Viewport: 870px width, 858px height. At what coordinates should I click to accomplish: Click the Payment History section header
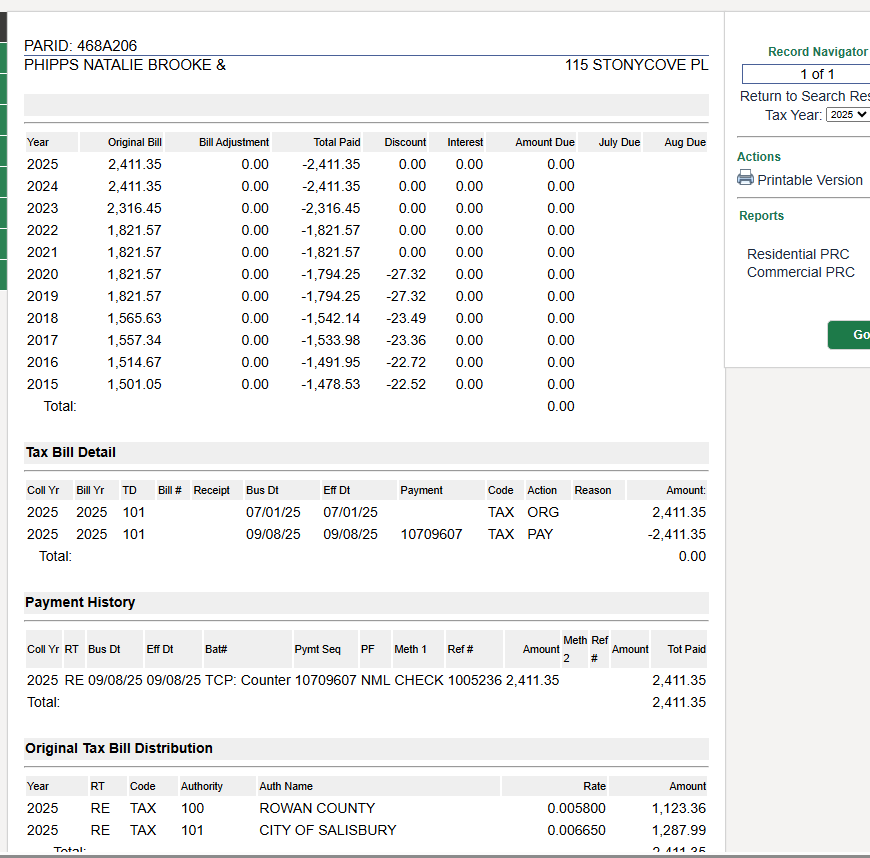(80, 602)
